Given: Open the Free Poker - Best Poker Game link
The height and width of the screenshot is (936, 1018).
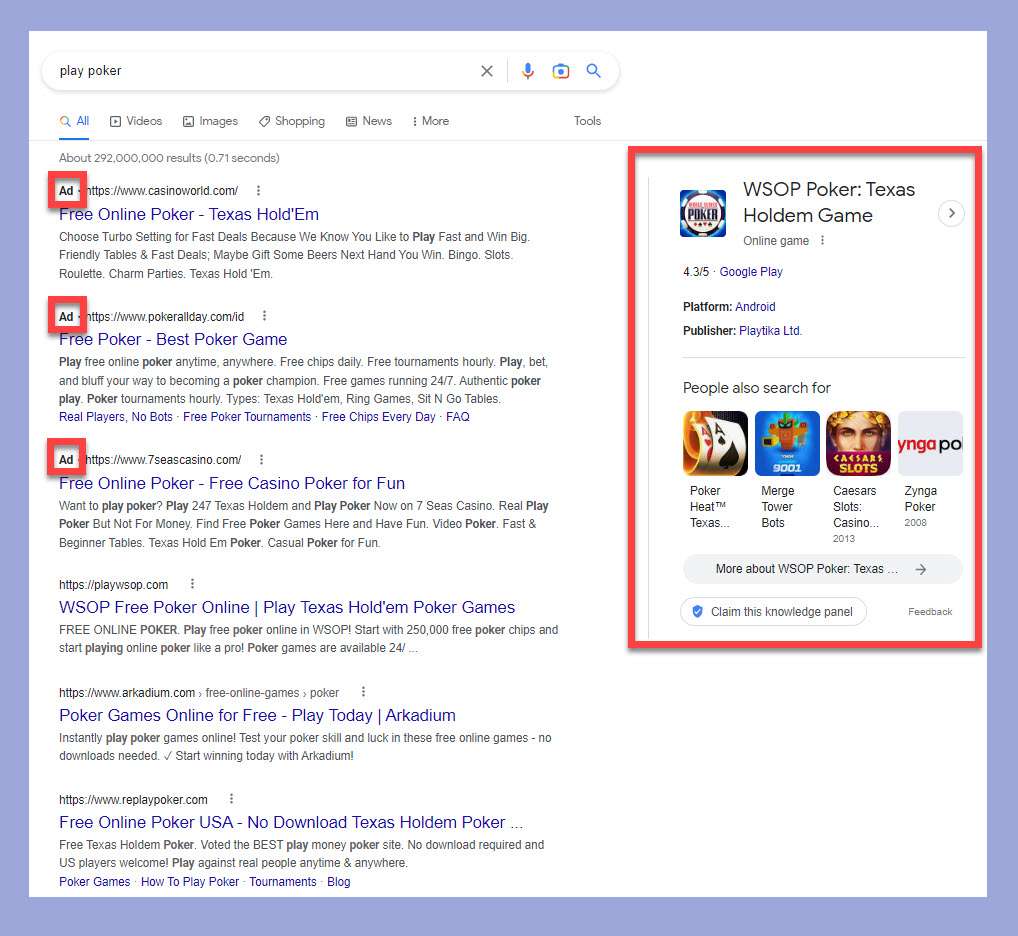Looking at the screenshot, I should point(173,339).
